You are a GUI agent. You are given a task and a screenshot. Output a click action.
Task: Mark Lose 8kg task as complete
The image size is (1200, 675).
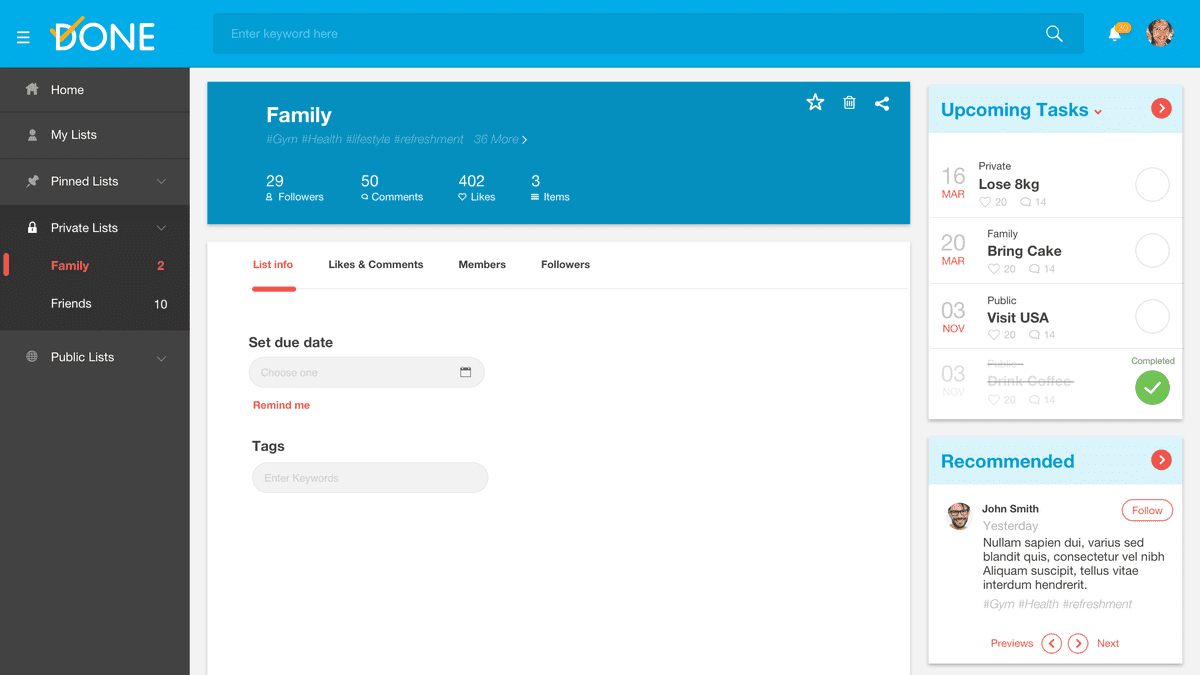tap(1152, 185)
